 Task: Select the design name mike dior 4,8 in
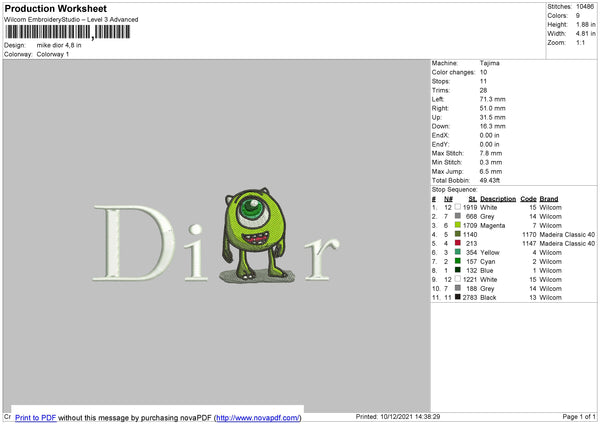click(x=59, y=45)
